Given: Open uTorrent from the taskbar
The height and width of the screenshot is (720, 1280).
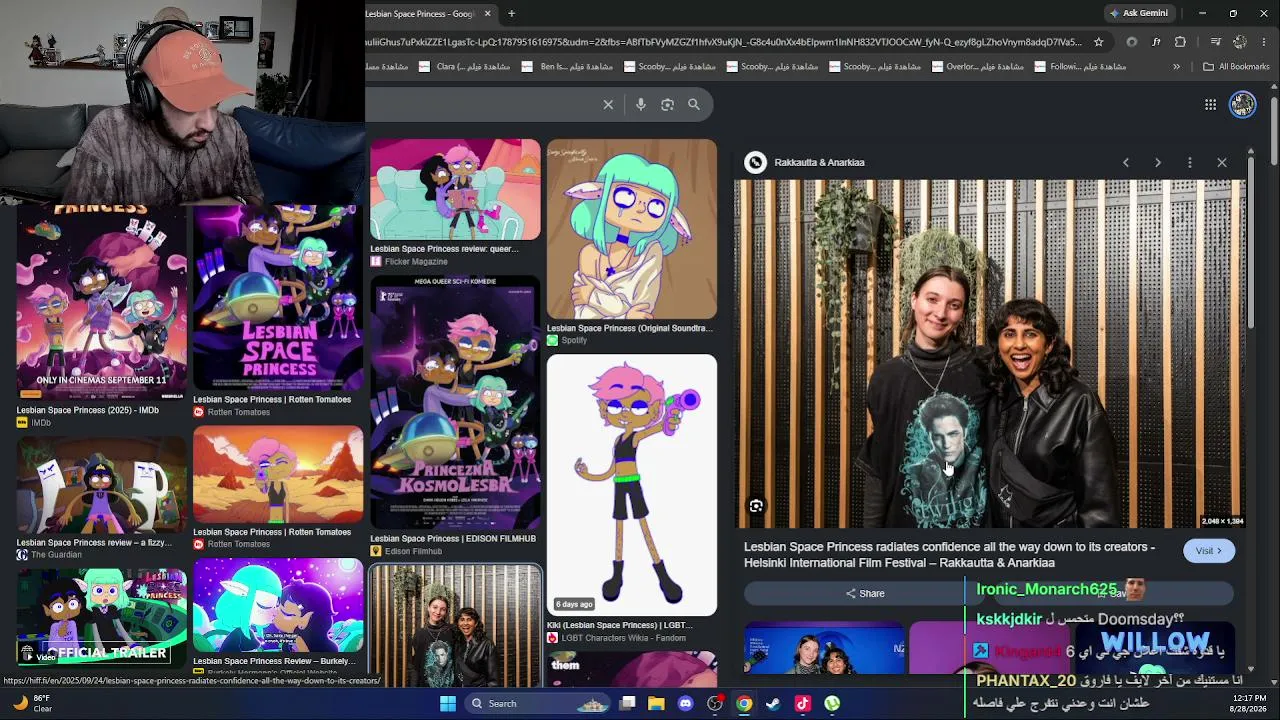Looking at the screenshot, I should click(832, 703).
